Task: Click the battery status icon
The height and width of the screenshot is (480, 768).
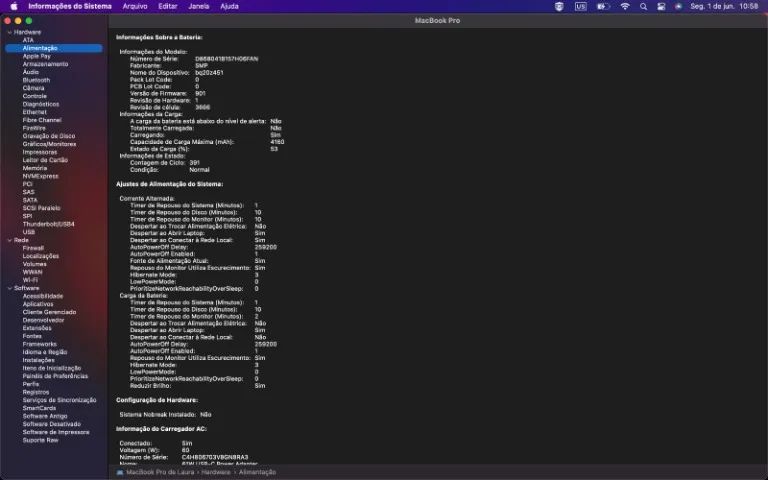Action: point(603,6)
